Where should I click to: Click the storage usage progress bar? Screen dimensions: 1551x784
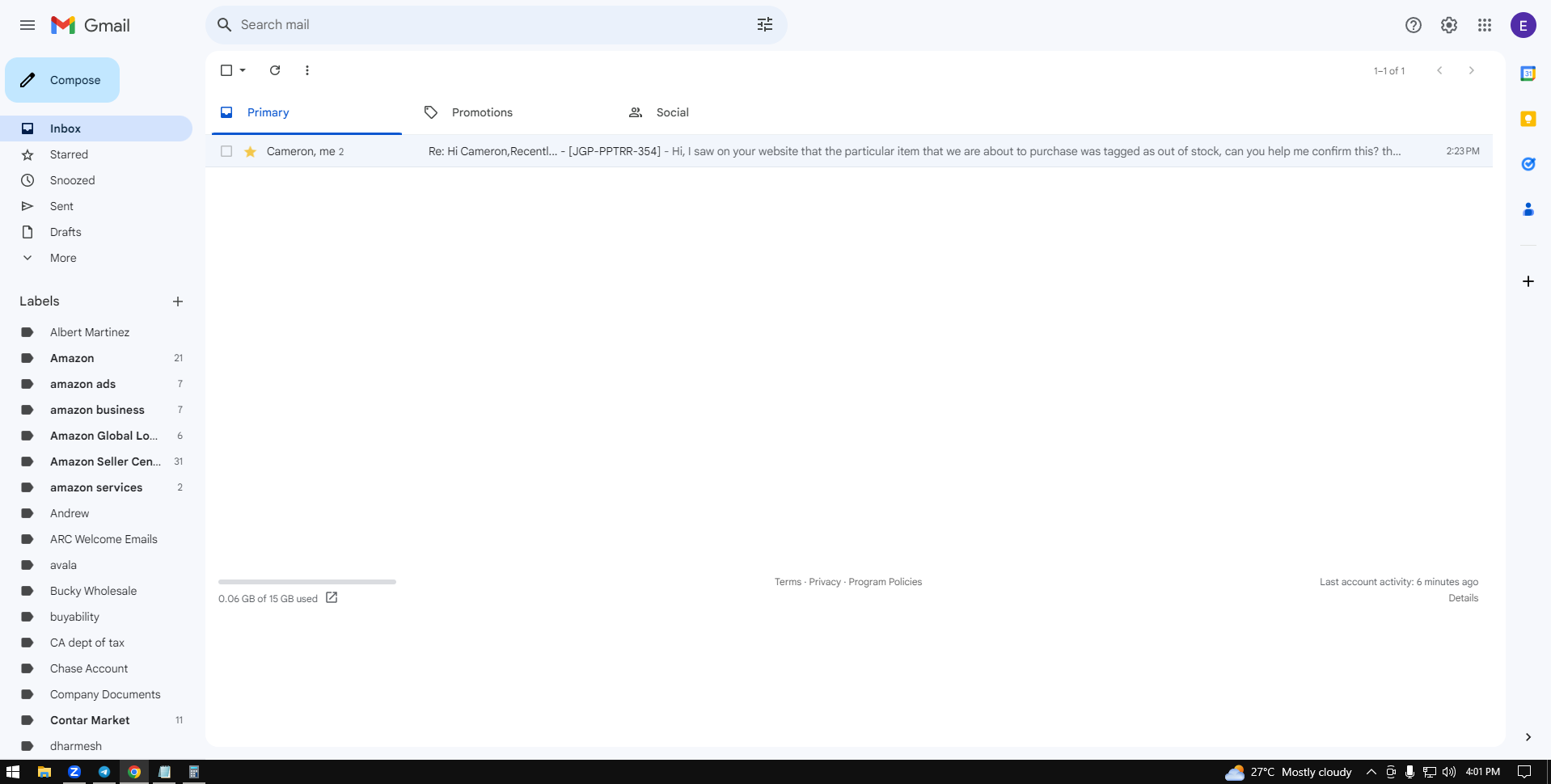click(307, 582)
